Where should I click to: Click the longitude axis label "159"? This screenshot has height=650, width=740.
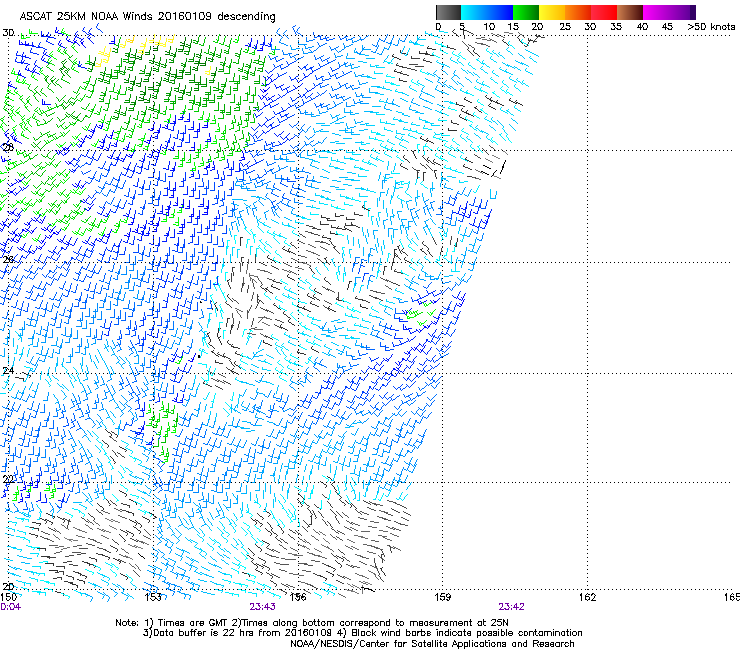(442, 597)
